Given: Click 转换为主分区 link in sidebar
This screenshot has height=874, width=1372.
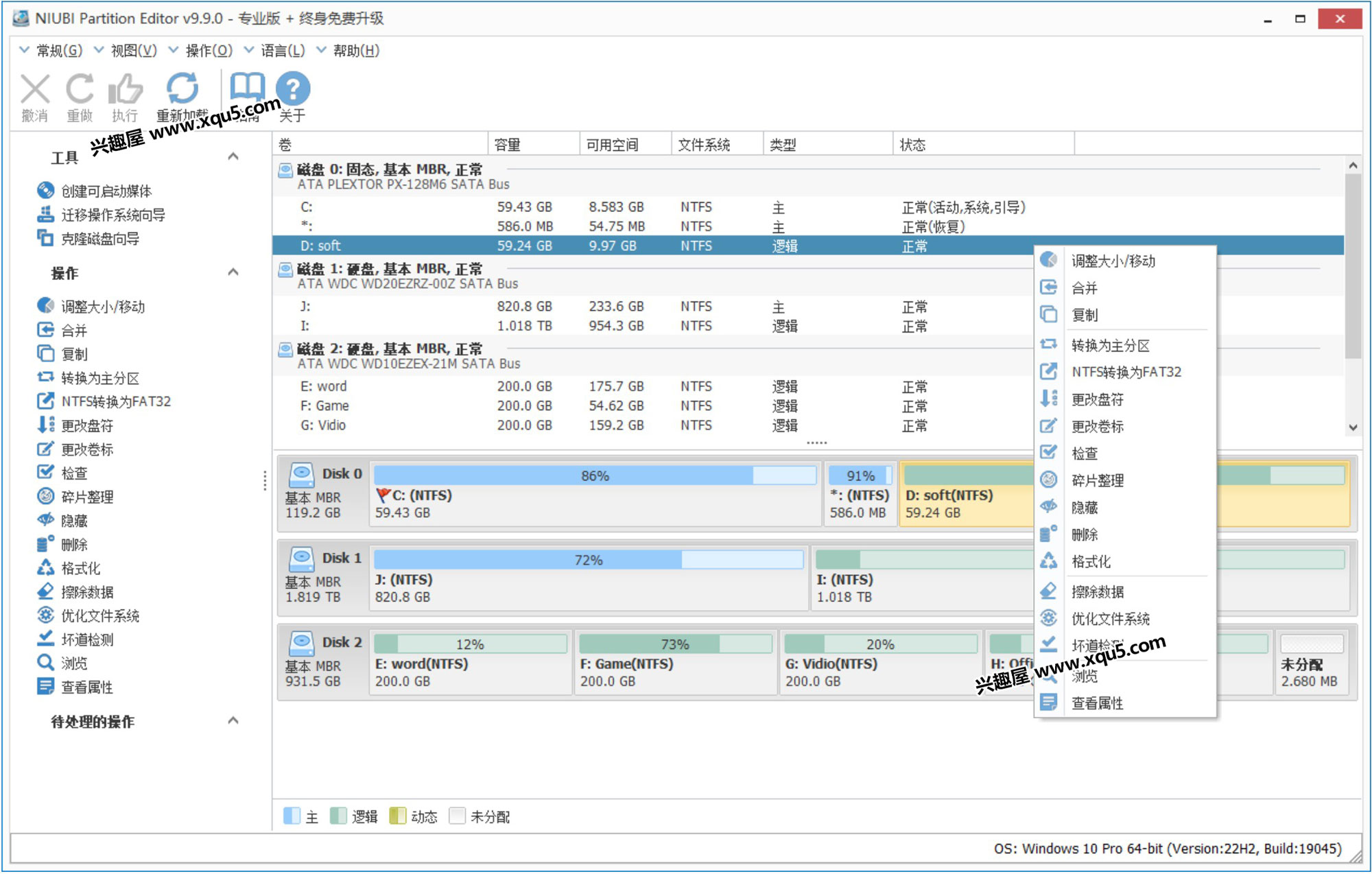Looking at the screenshot, I should coord(100,378).
